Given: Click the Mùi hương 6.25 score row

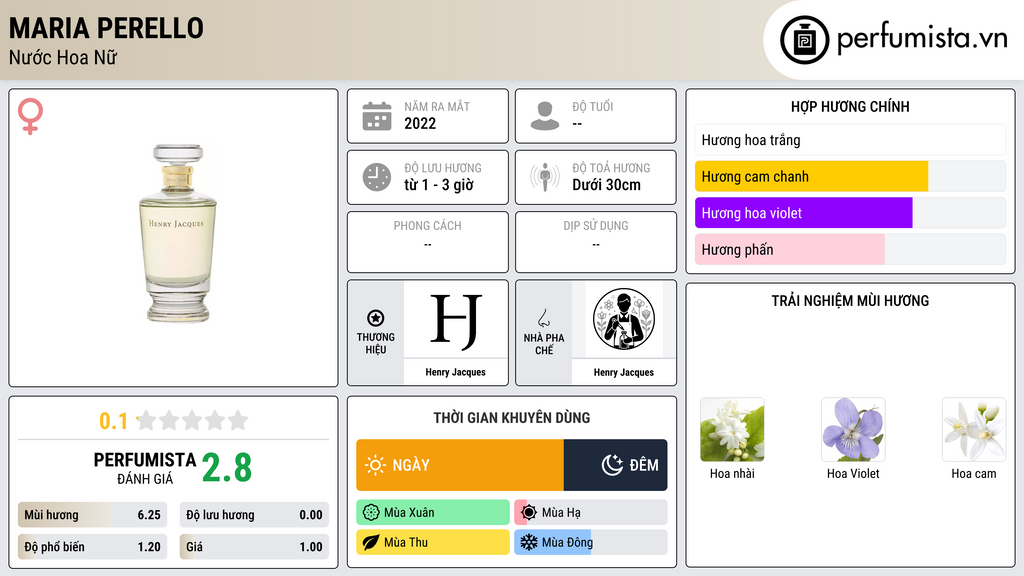Looking at the screenshot, I should point(92,515).
